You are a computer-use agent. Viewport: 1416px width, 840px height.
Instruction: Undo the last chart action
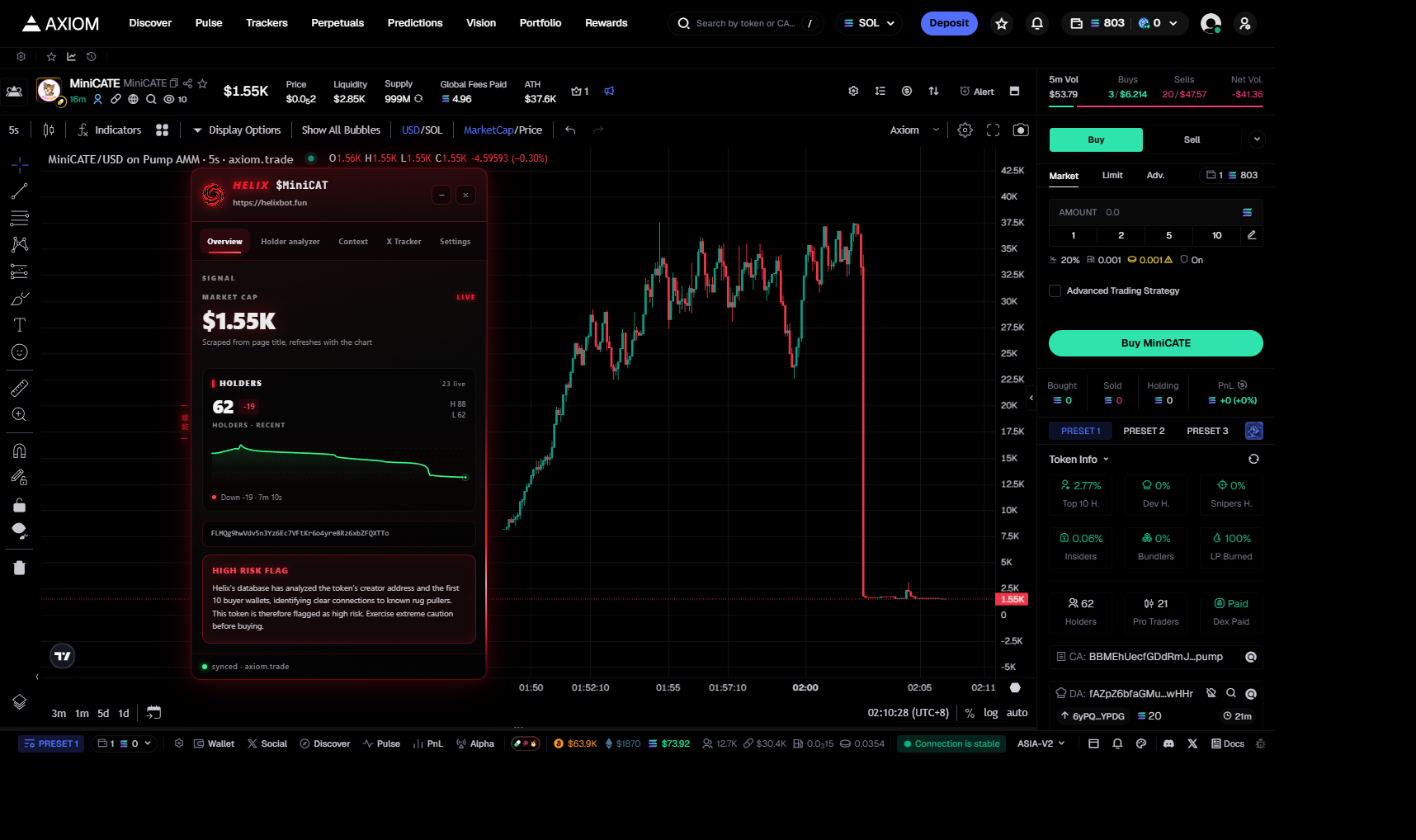(570, 130)
